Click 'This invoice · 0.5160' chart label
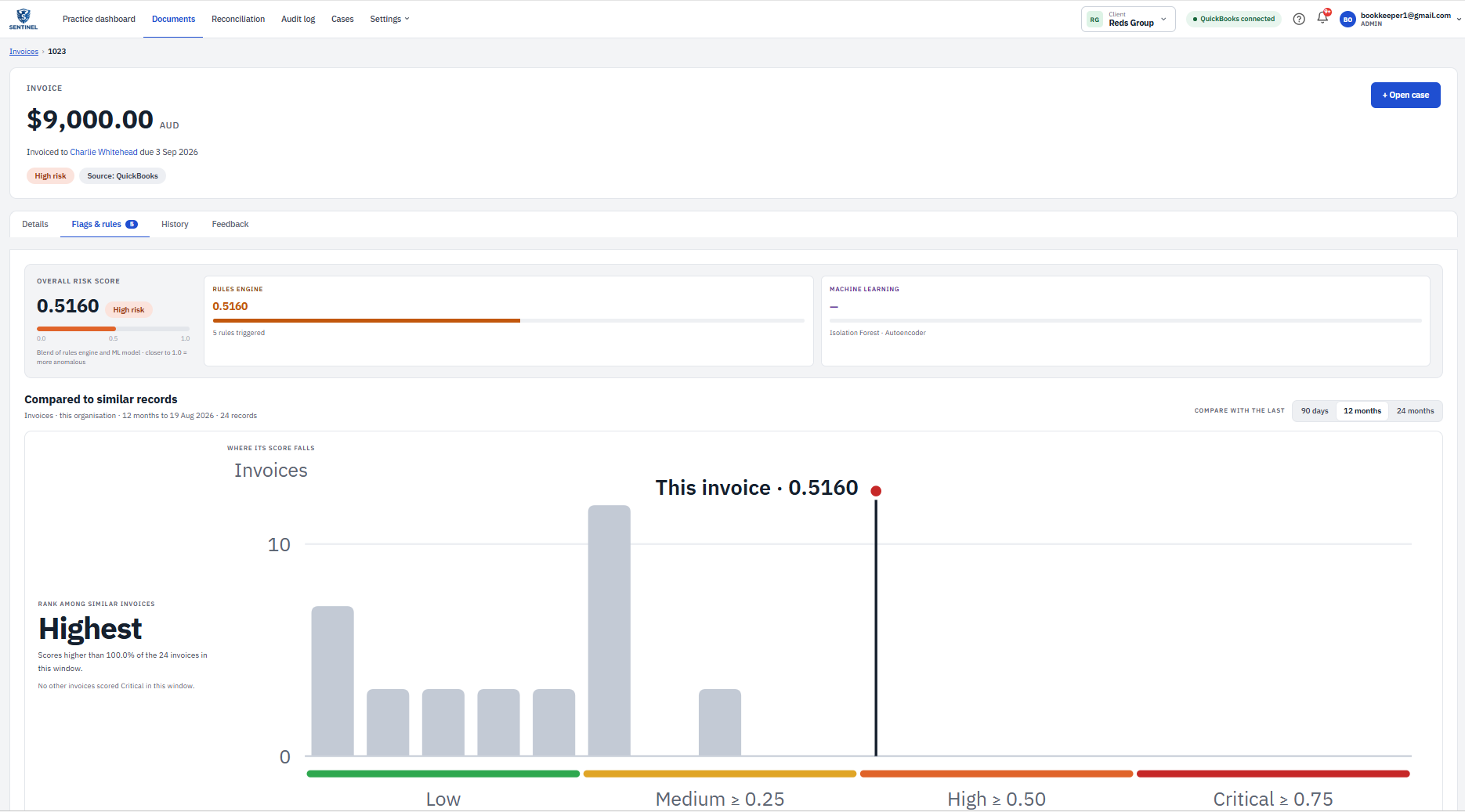The image size is (1465, 812). pos(757,488)
